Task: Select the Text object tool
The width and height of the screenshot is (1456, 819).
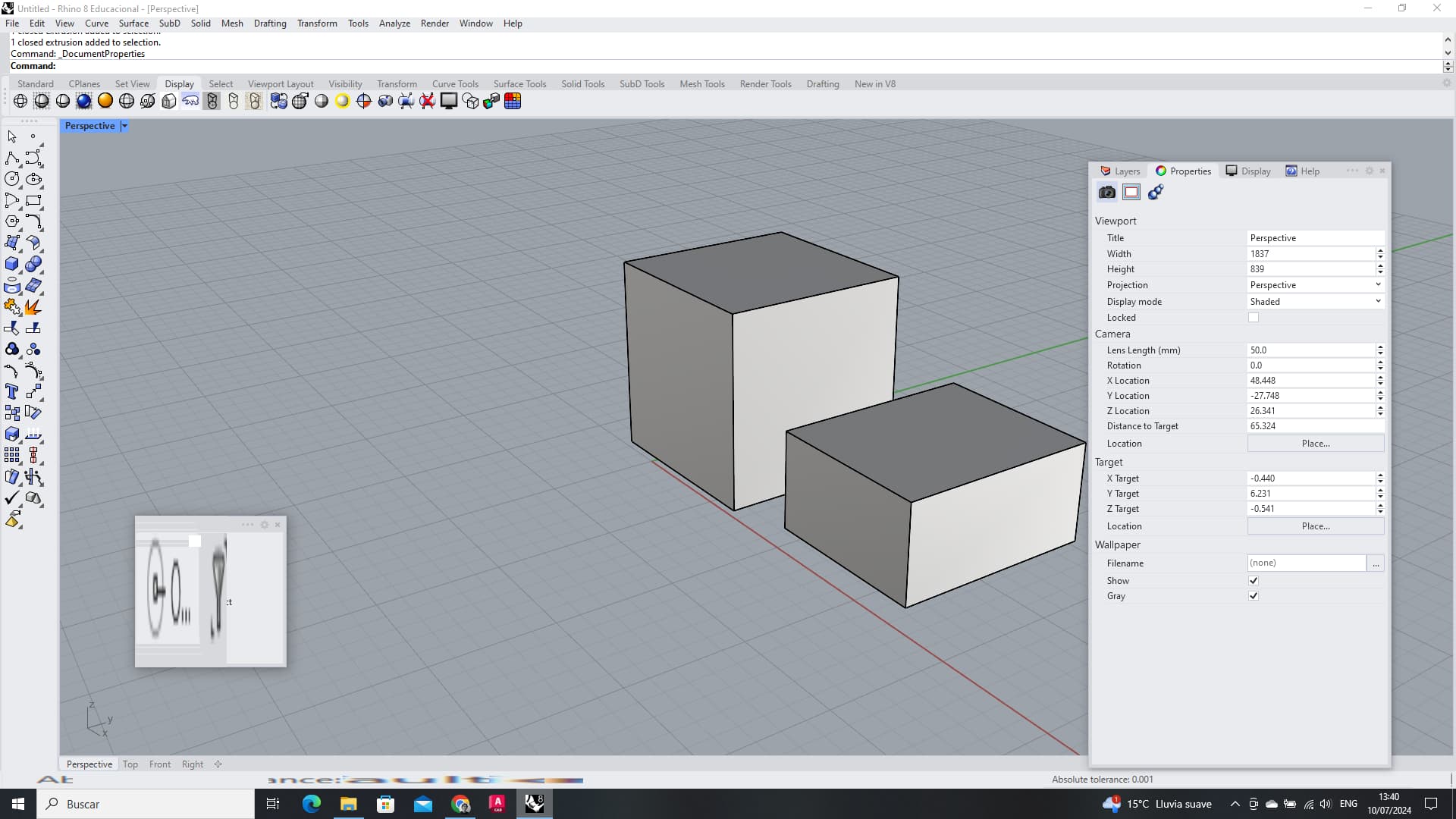Action: pos(12,391)
